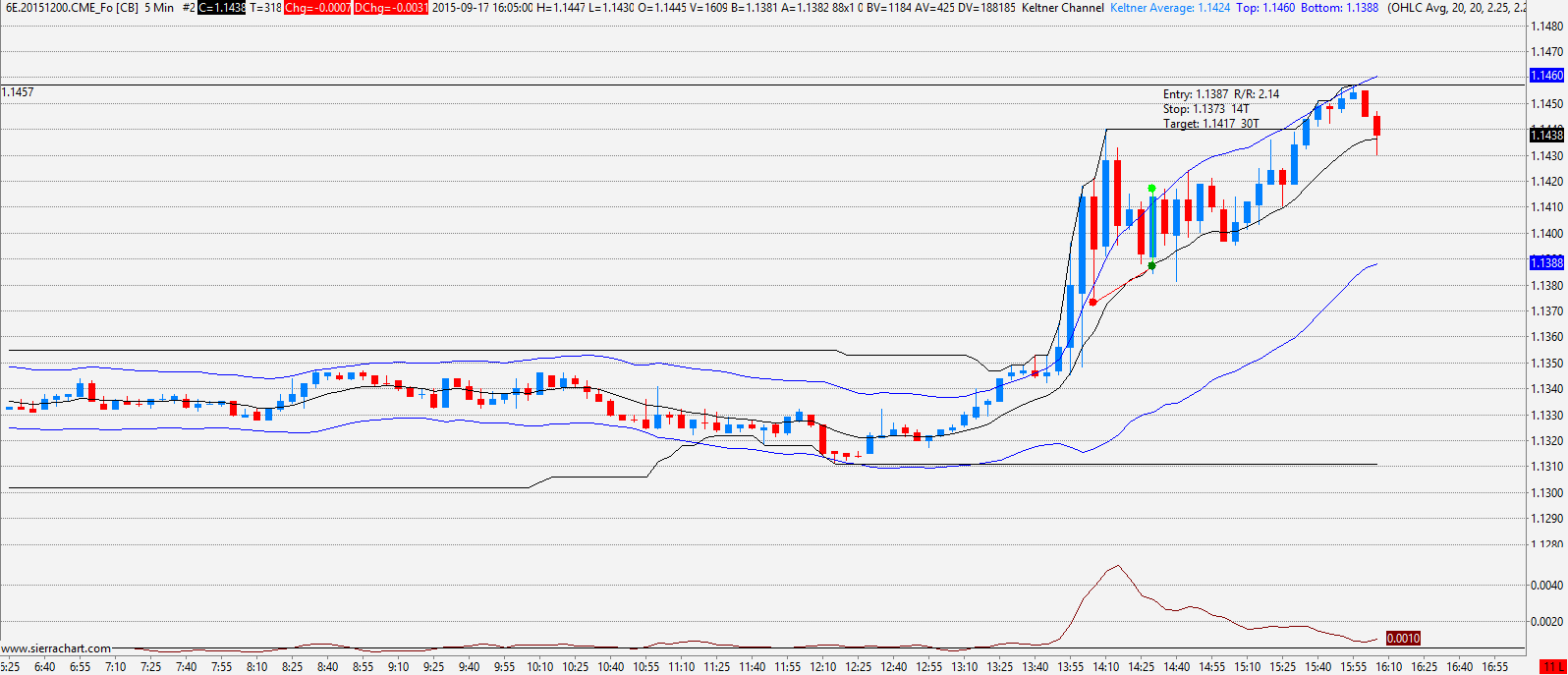Viewport: 1568px width, 675px height.
Task: Click the 9:10 time axis label
Action: pyautogui.click(x=398, y=667)
